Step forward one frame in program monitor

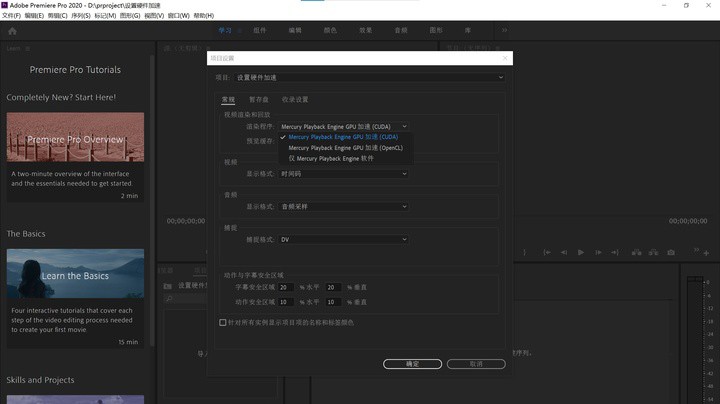pyautogui.click(x=598, y=252)
